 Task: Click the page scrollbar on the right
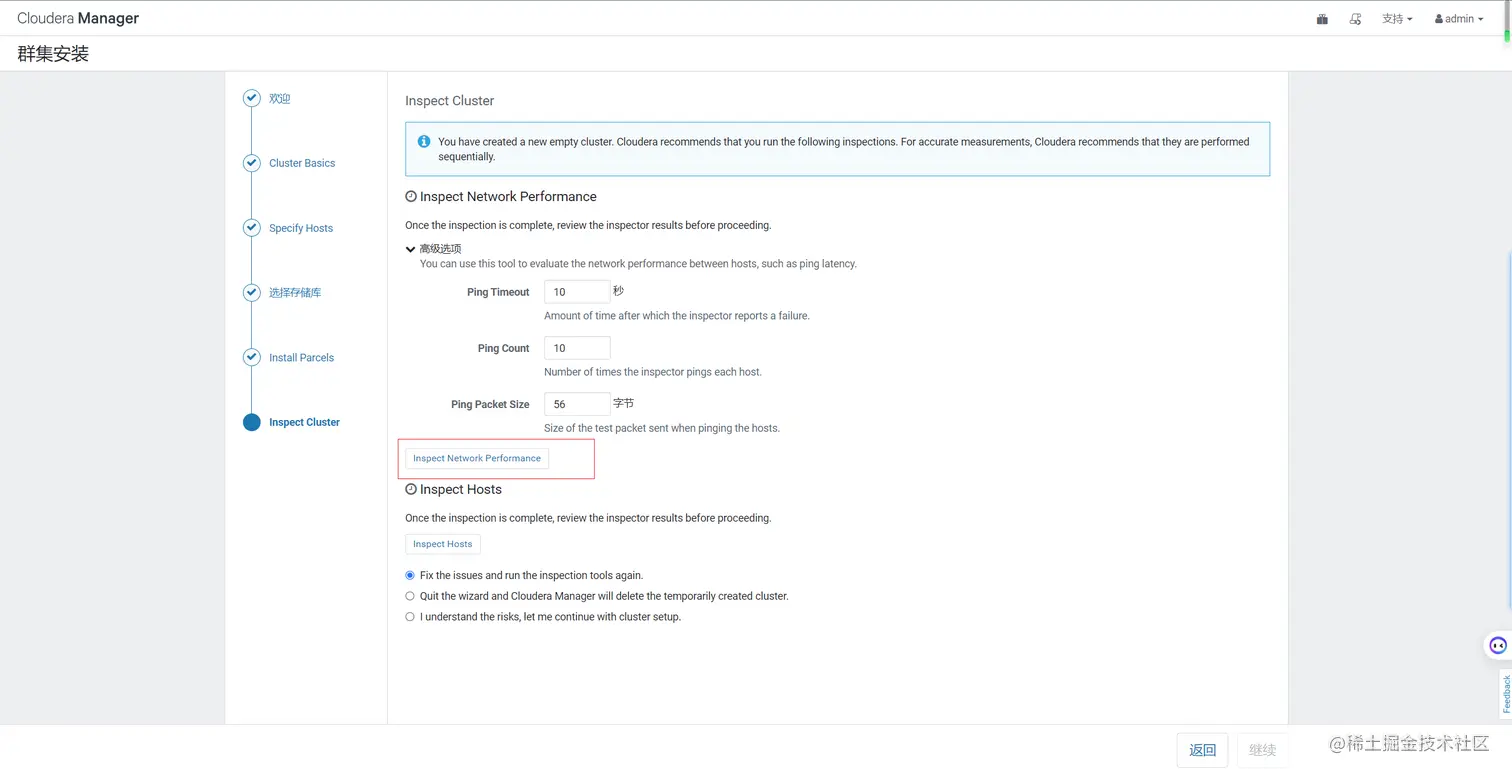point(1507,20)
